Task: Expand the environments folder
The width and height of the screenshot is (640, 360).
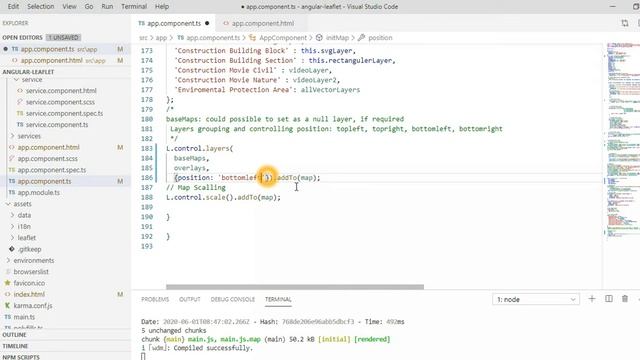Action: click(33, 260)
